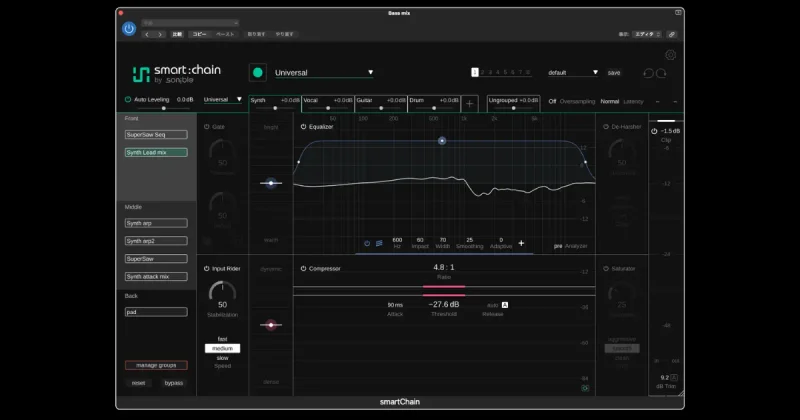Select the Synth arp2 track
This screenshot has width=800, height=420.
[156, 241]
